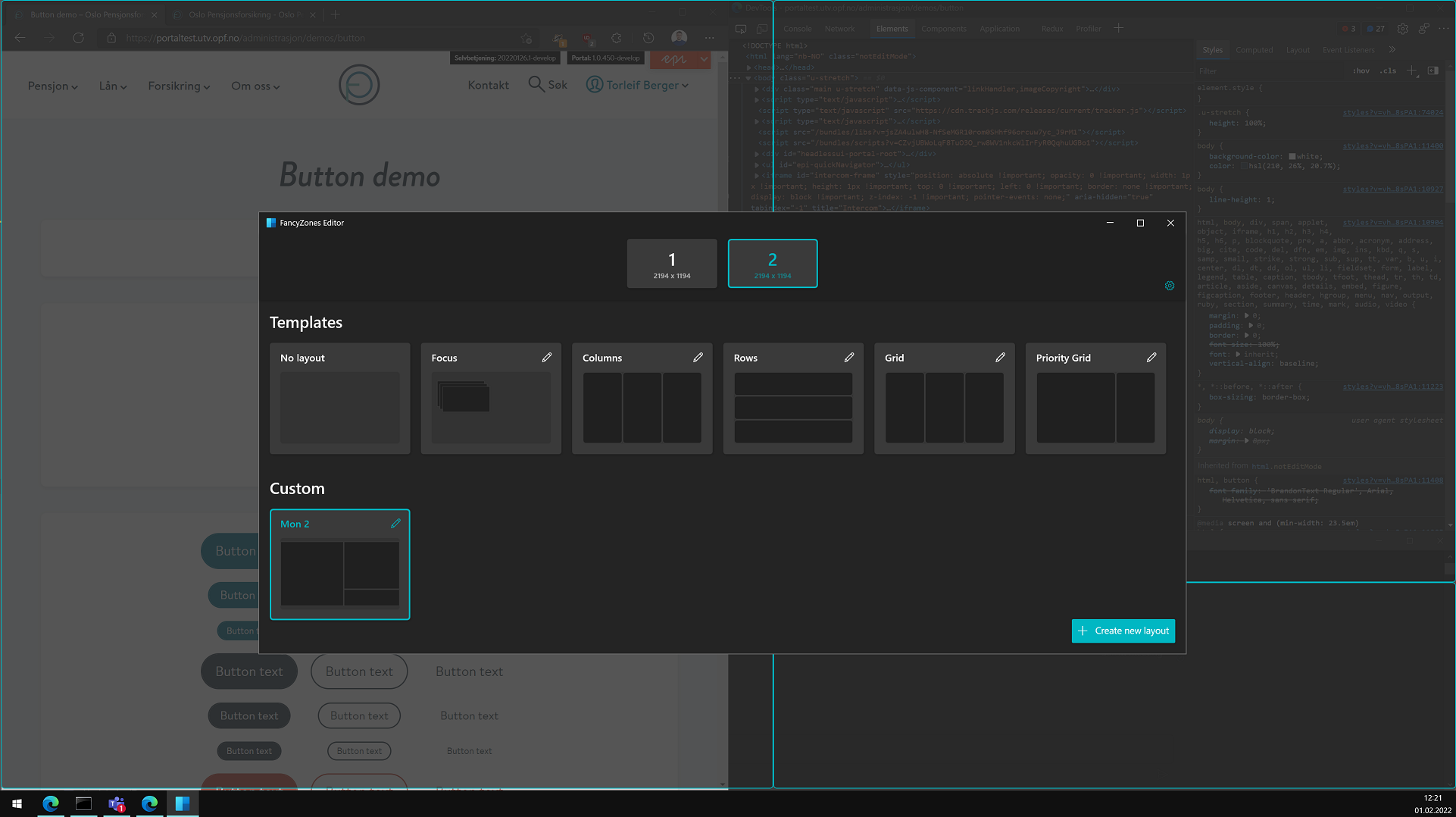Choose the Grid layout template
This screenshot has height=817, width=1456.
(945, 399)
